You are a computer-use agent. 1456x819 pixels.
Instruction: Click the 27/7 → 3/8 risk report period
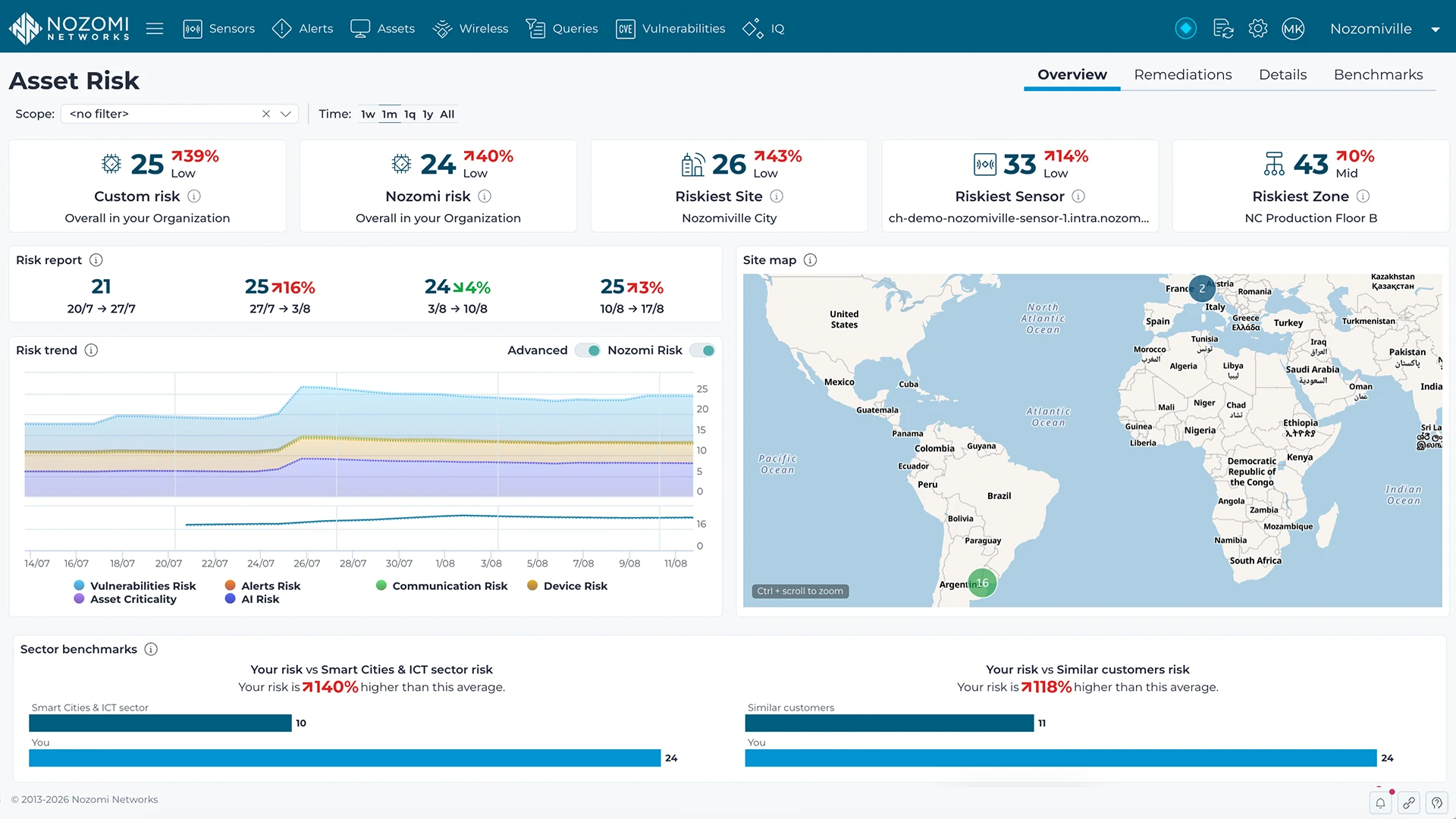point(280,309)
